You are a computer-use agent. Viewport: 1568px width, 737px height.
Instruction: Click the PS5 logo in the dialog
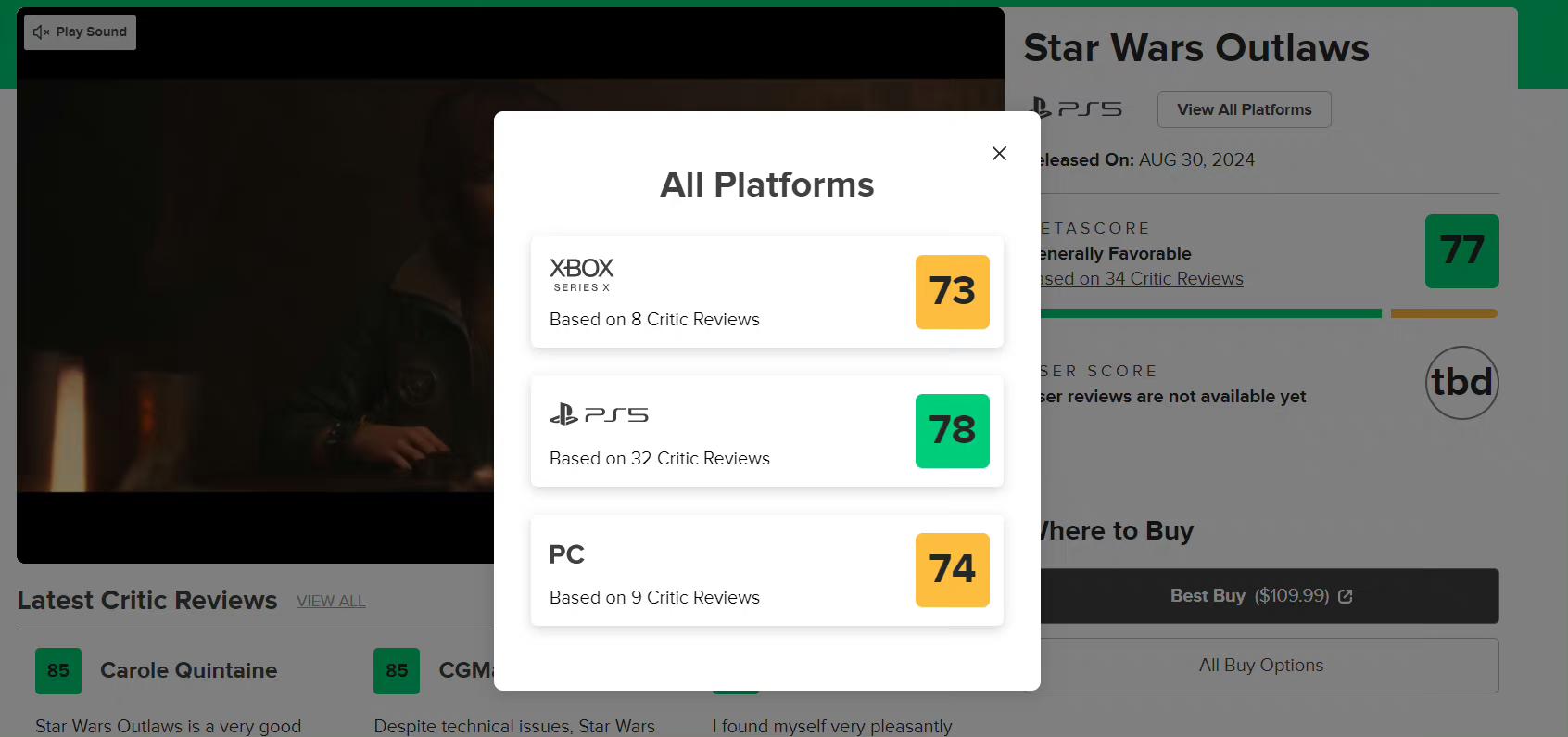pos(599,414)
